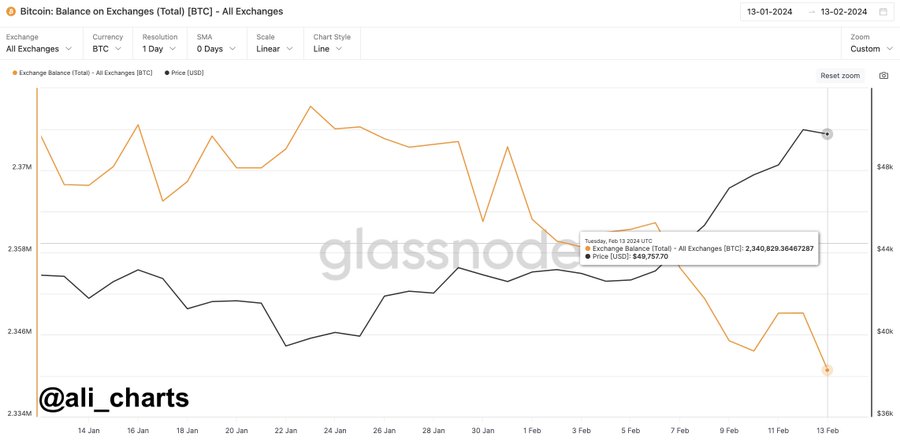Image resolution: width=900 pixels, height=441 pixels.
Task: Change Scale from Linear dropdown
Action: pos(274,48)
